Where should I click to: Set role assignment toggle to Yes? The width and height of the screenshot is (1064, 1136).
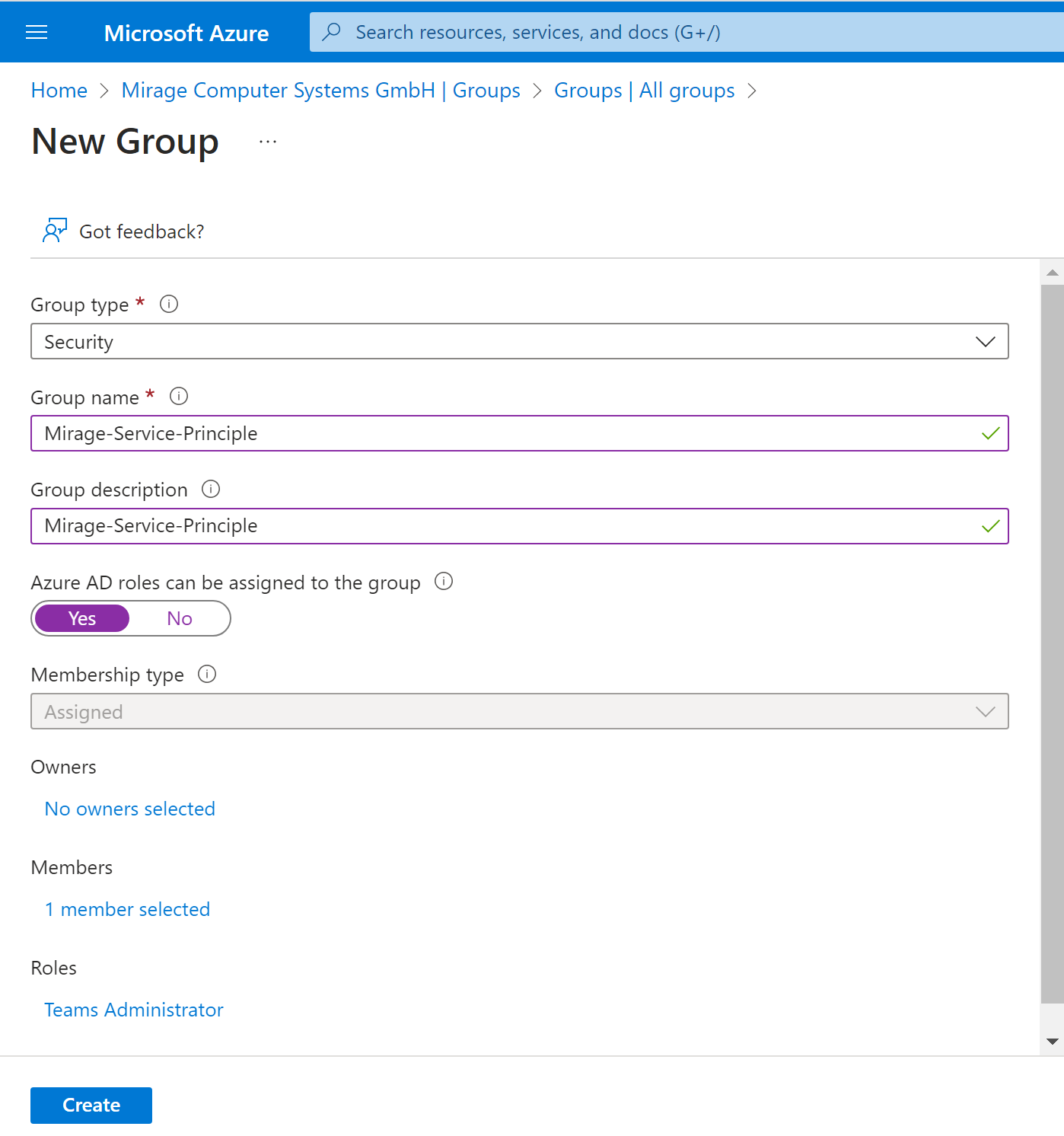click(82, 618)
